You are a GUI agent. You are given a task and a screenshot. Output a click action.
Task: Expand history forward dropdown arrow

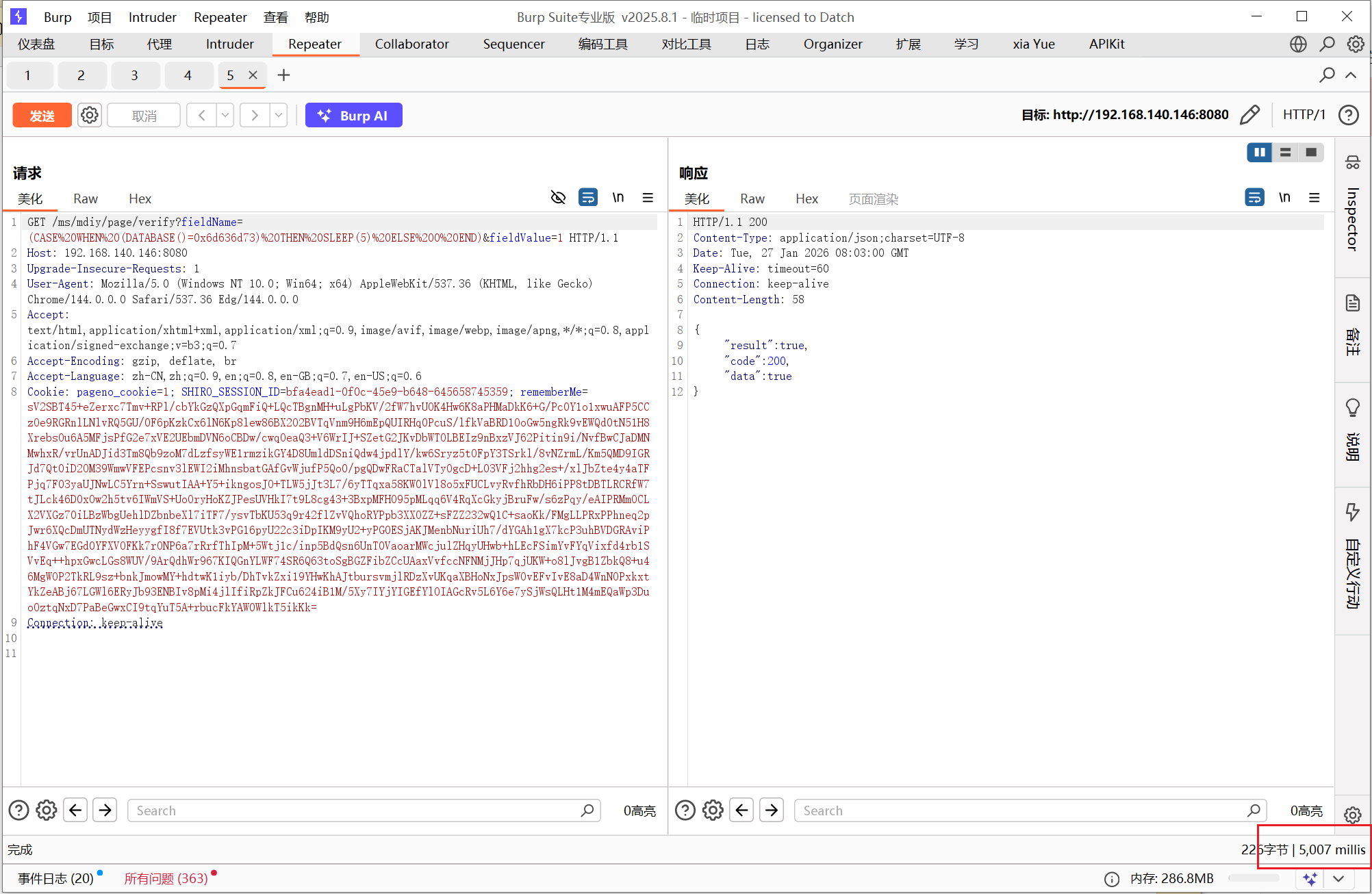click(x=279, y=115)
